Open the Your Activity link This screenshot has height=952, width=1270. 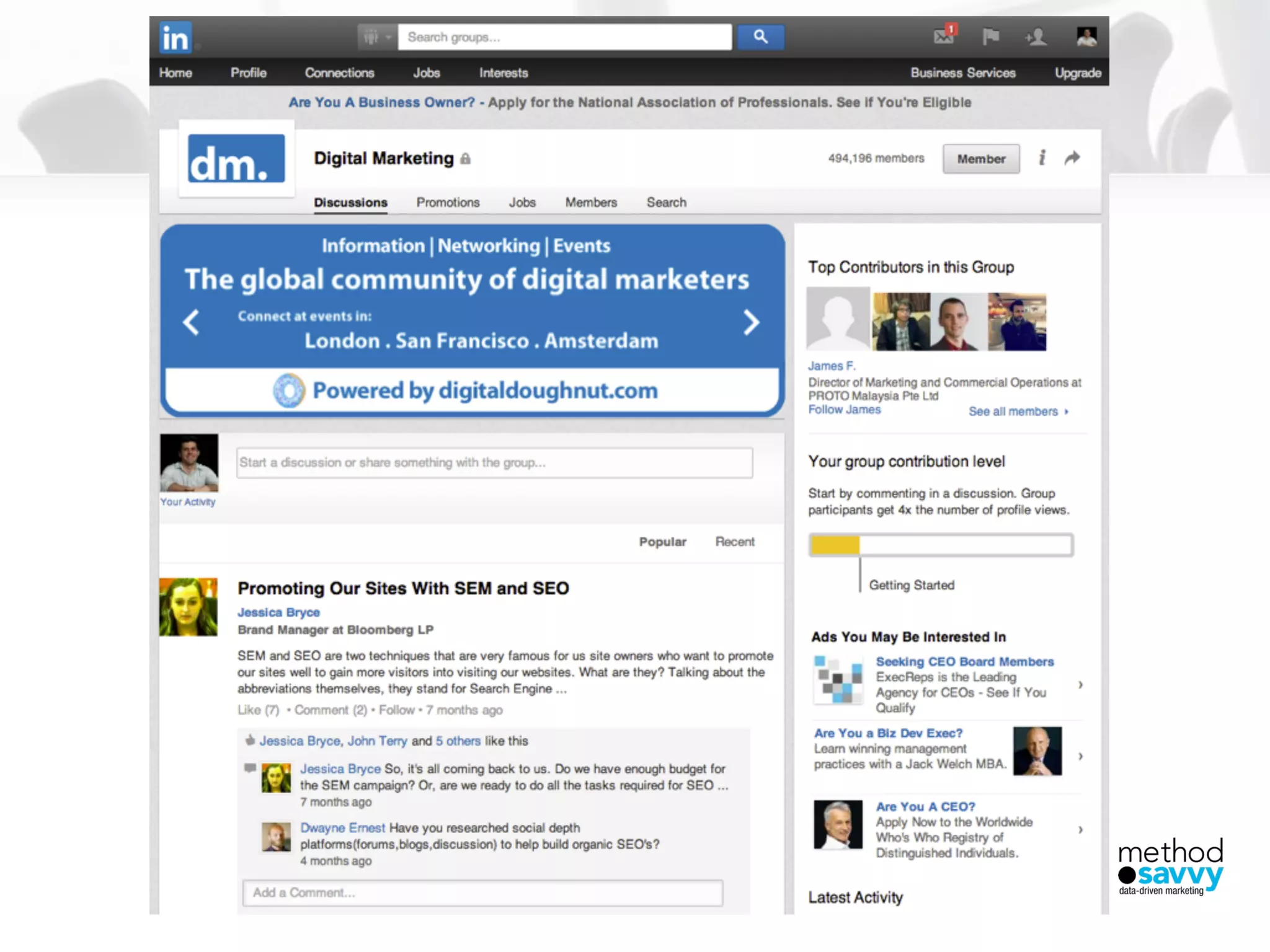[x=188, y=501]
